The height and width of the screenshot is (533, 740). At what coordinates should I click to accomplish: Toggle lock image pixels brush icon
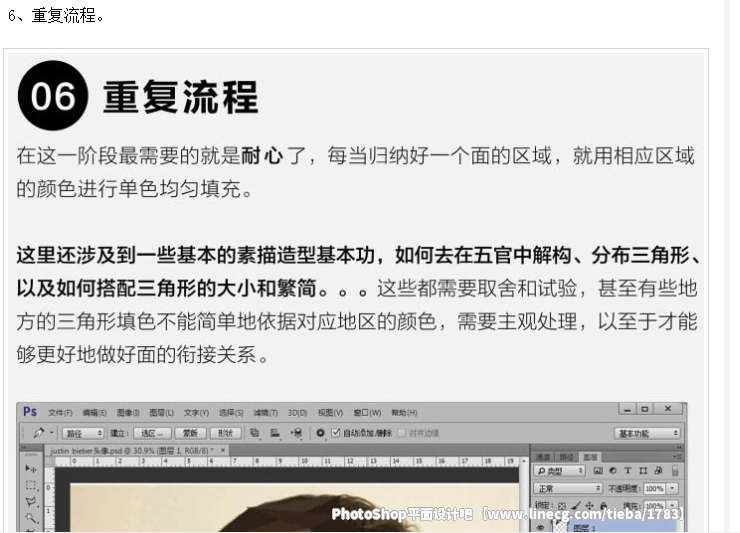pyautogui.click(x=576, y=506)
